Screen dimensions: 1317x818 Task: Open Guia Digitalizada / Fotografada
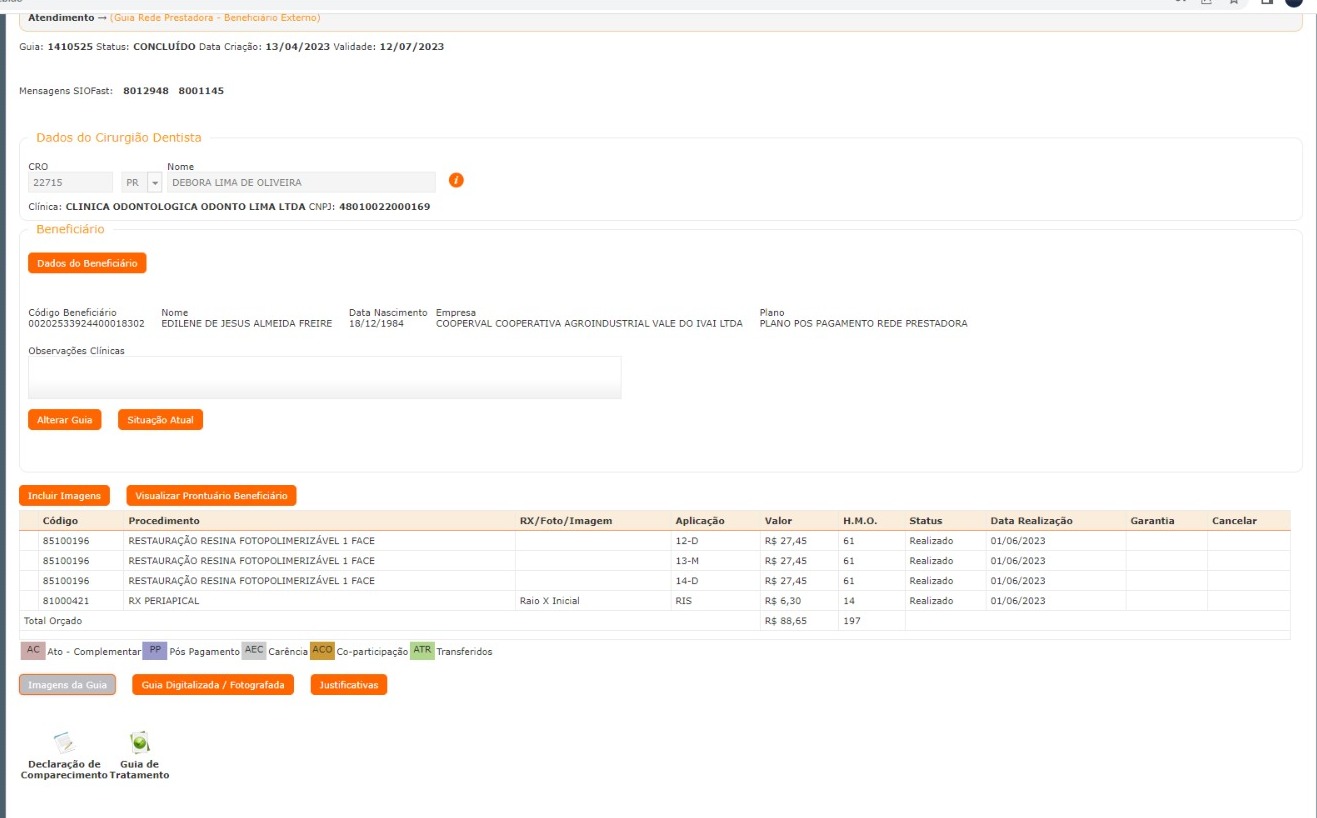[213, 685]
